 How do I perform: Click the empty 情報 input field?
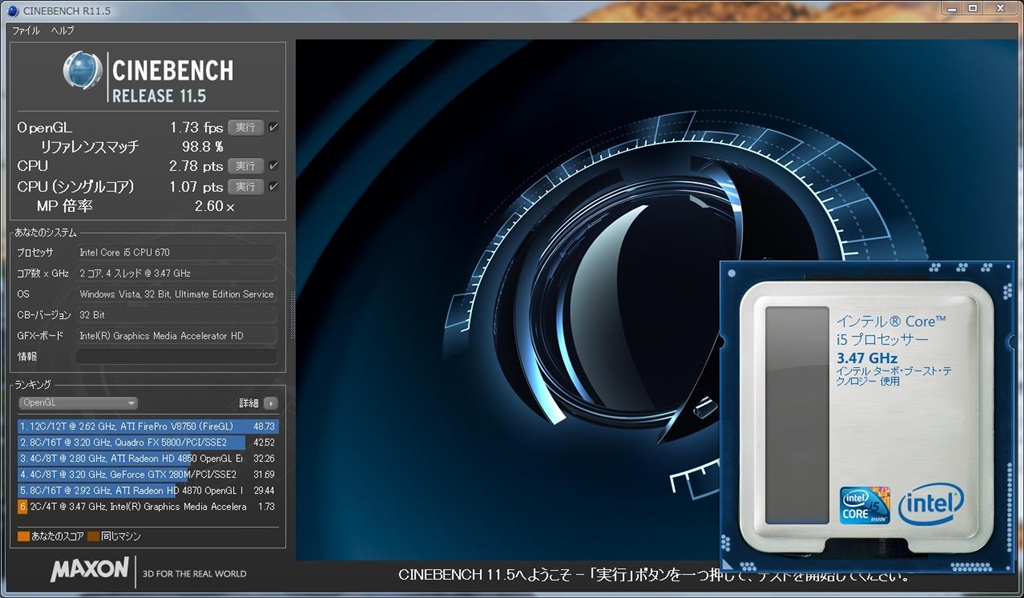point(176,357)
